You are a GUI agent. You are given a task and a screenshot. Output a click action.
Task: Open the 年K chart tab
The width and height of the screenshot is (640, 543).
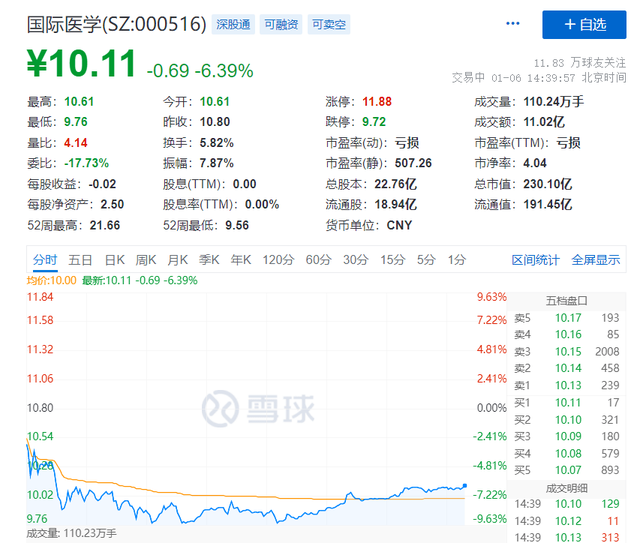241,260
